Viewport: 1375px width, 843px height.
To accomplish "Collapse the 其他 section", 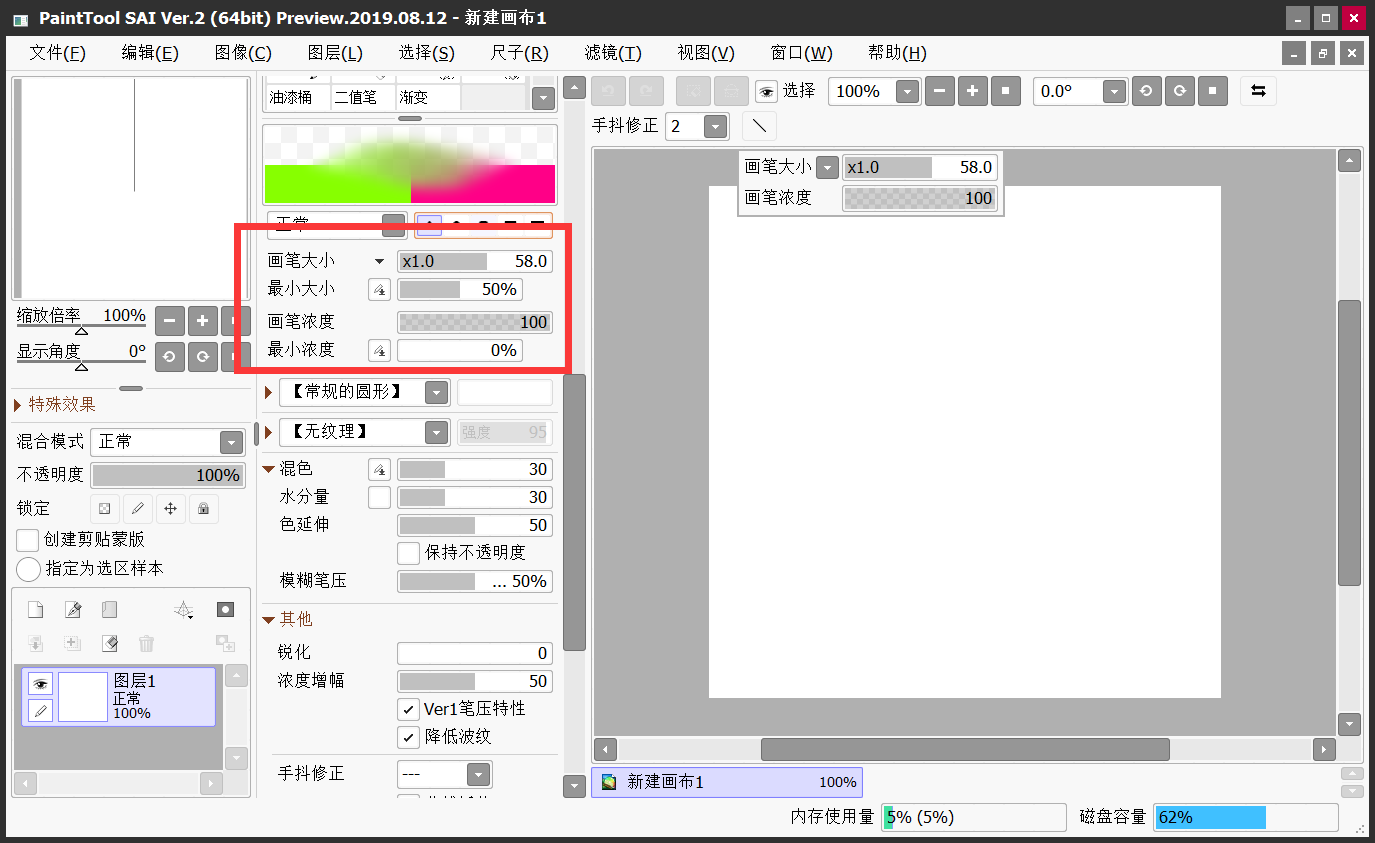I will coord(268,620).
